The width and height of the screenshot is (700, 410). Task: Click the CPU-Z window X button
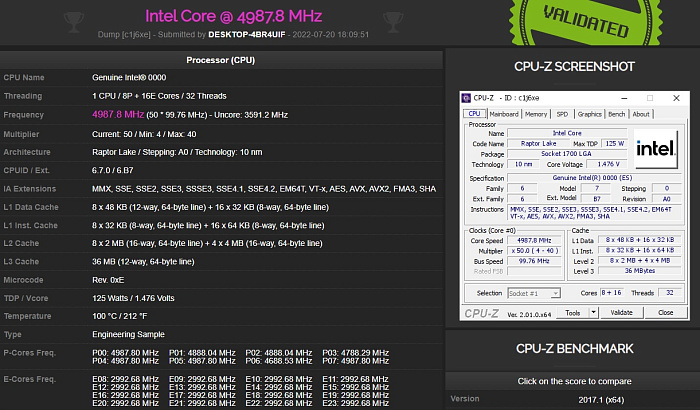point(676,98)
